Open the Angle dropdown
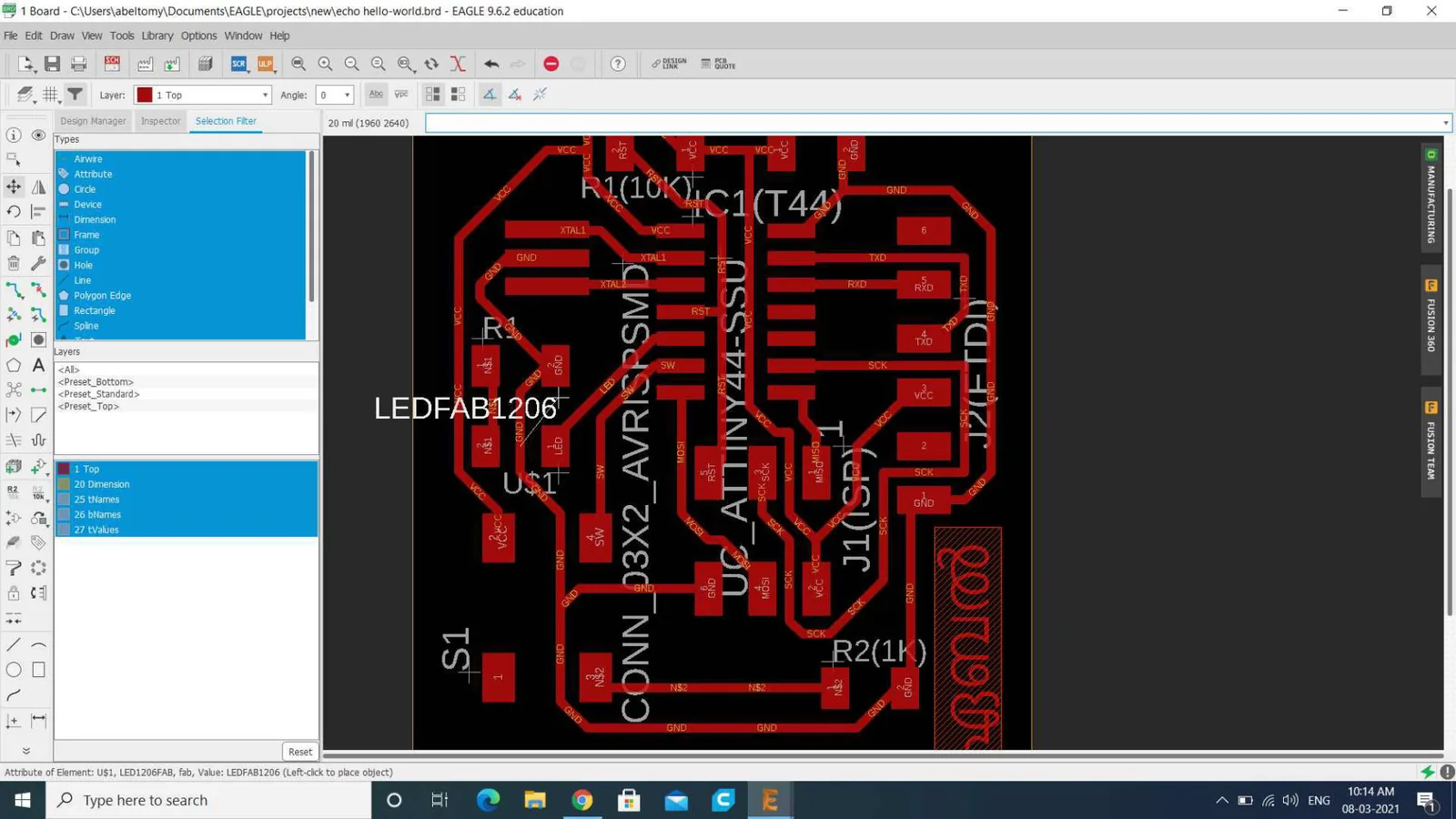The image size is (1456, 819). pyautogui.click(x=334, y=95)
